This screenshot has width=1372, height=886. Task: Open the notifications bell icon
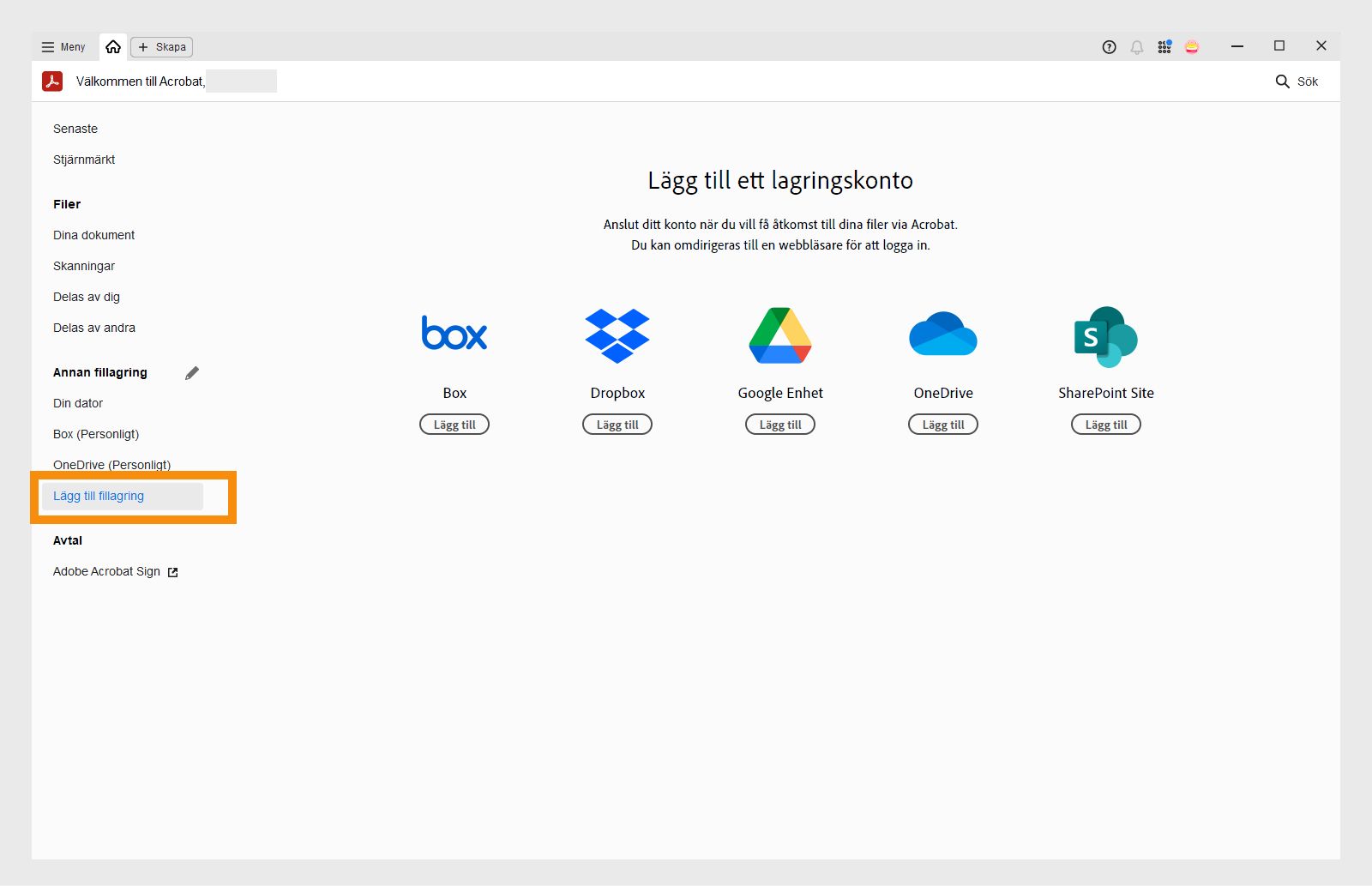click(1137, 48)
